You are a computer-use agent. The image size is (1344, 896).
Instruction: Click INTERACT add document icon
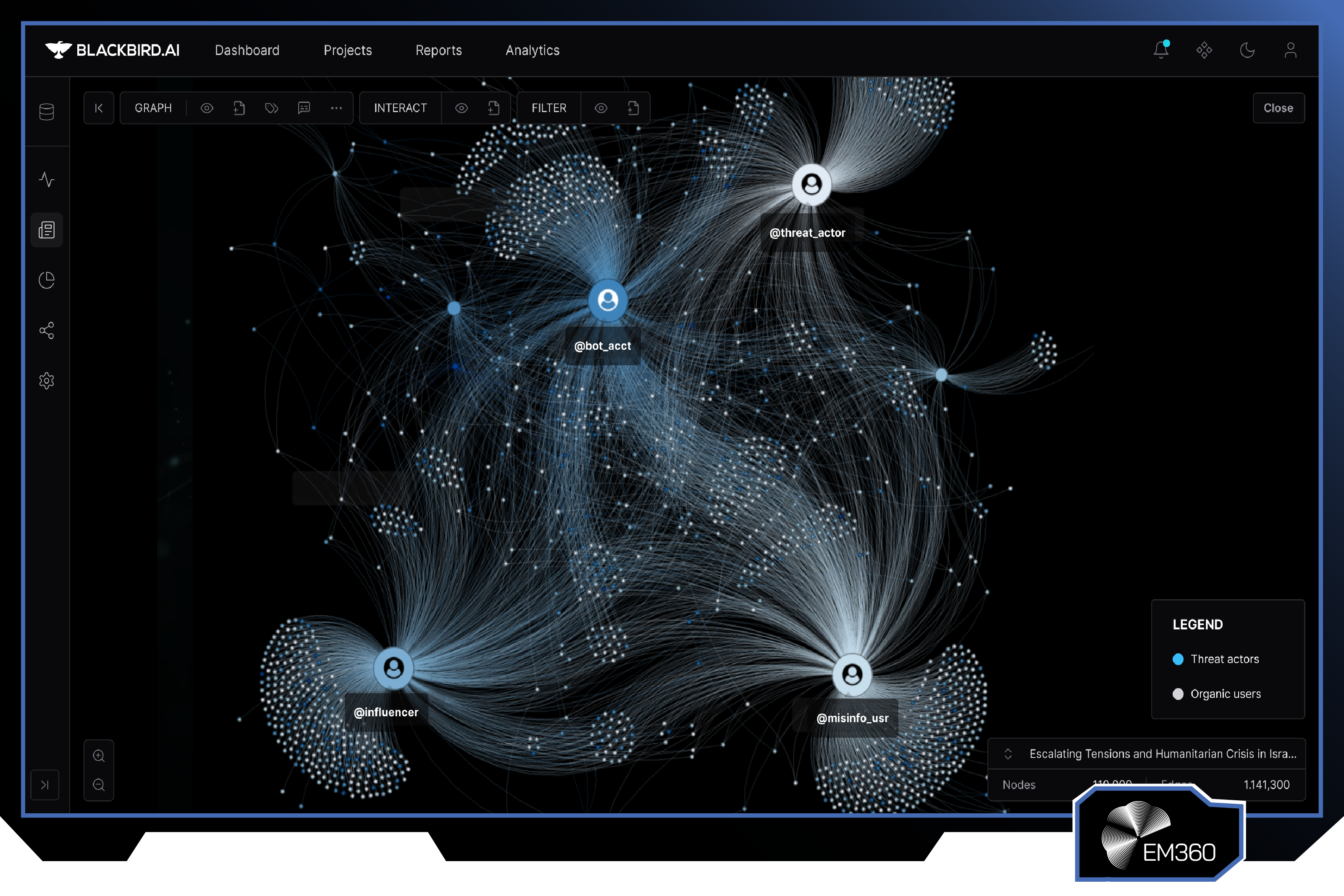(x=494, y=108)
